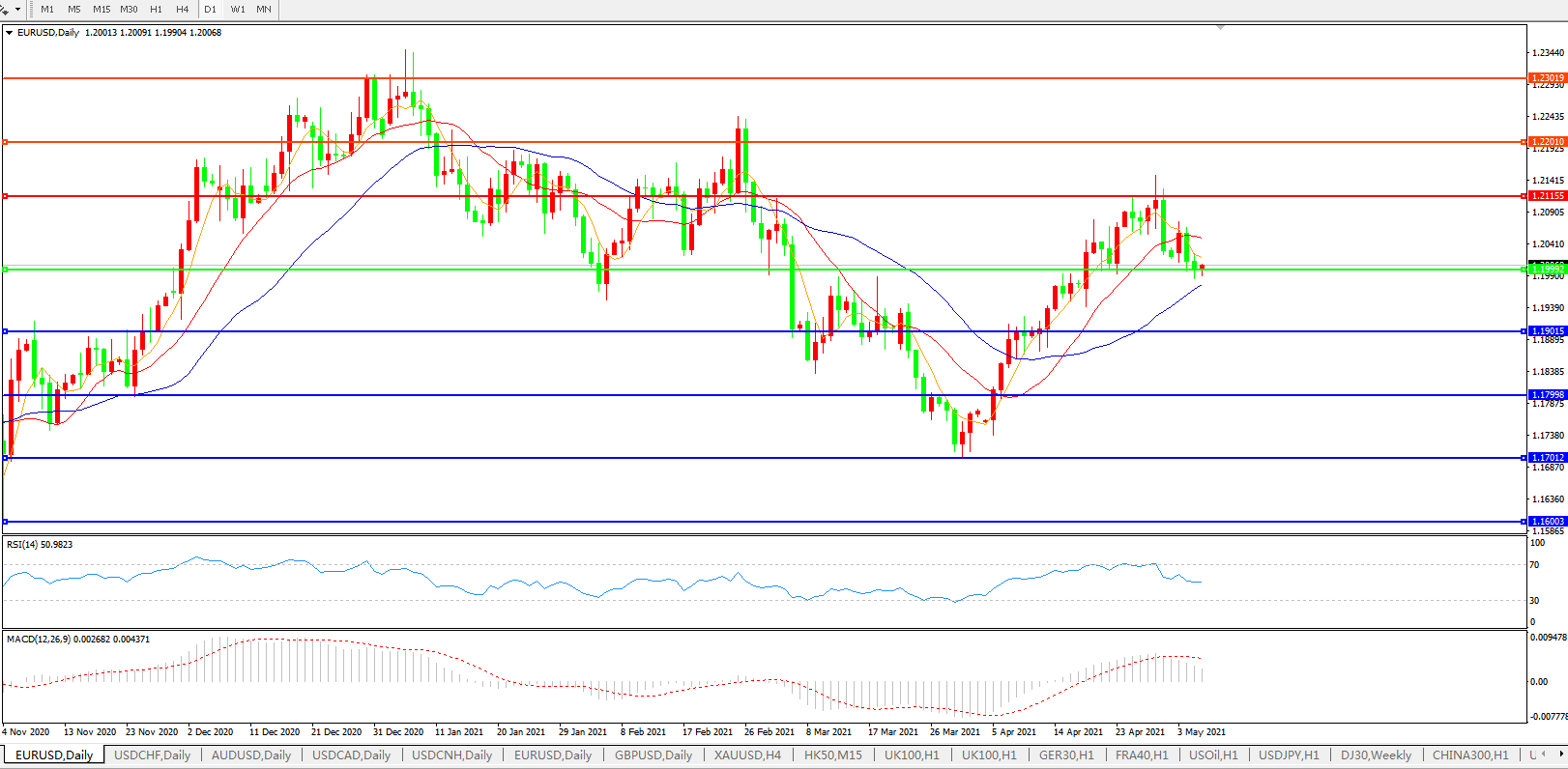Select the square handle of the 1.19015 line
Image resolution: width=1568 pixels, height=769 pixels.
point(6,331)
